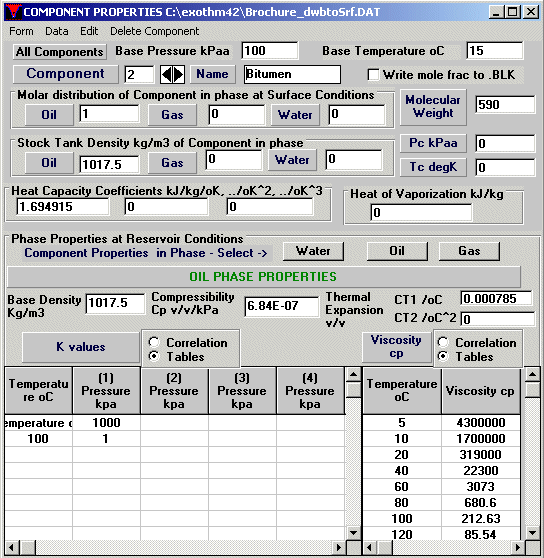Click the Molecular Weight input field
The width and height of the screenshot is (544, 558).
(x=505, y=105)
